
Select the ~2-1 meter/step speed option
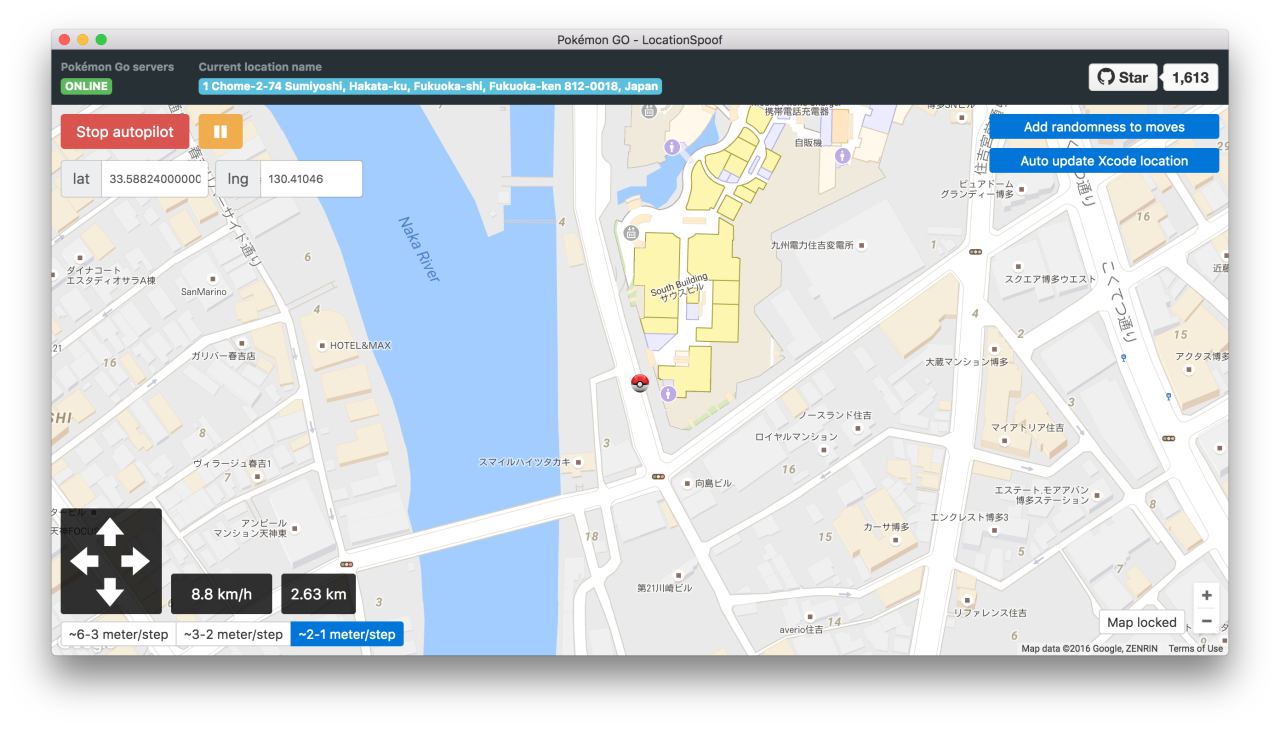[x=347, y=634]
